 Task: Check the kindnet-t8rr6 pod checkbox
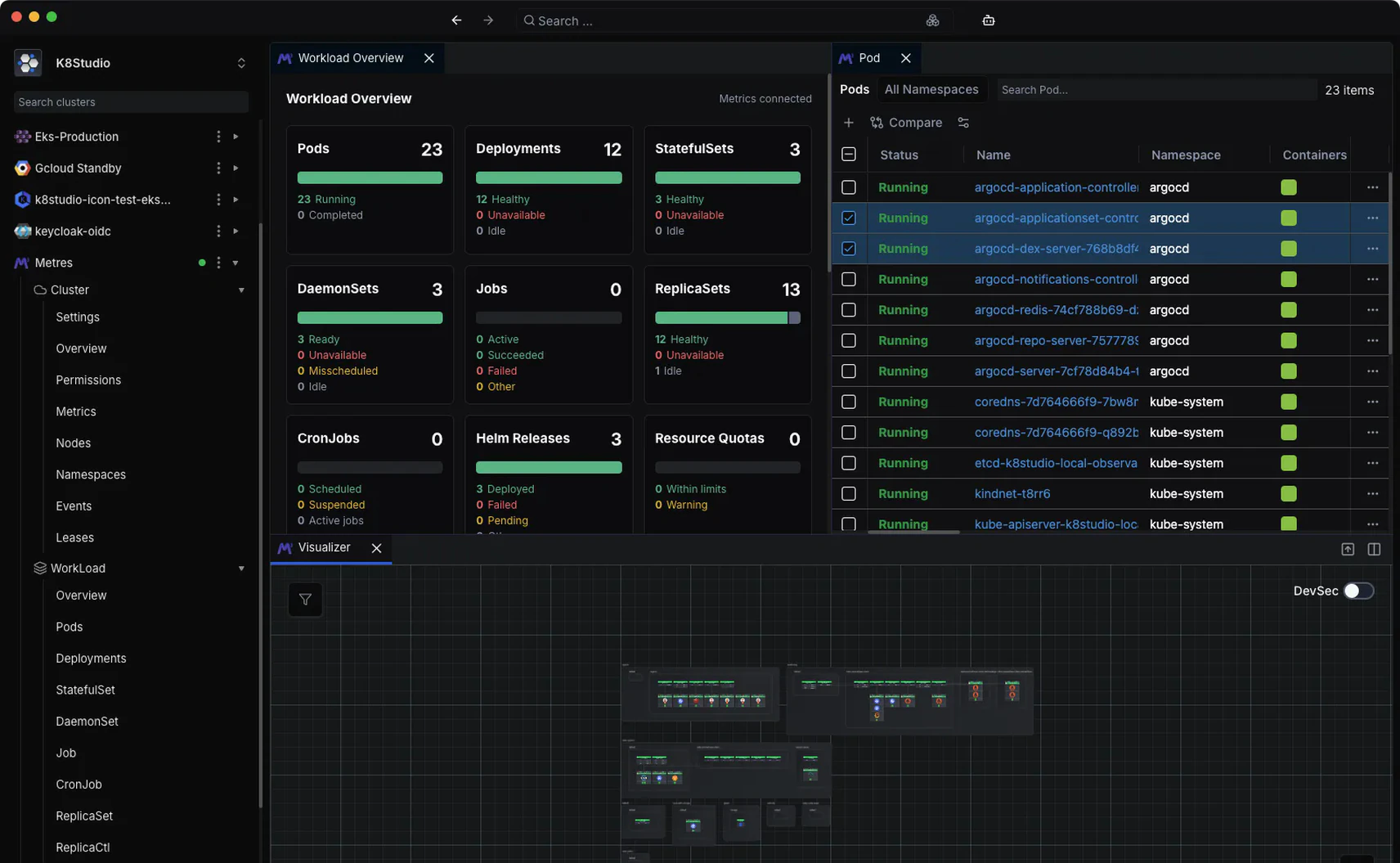(849, 494)
